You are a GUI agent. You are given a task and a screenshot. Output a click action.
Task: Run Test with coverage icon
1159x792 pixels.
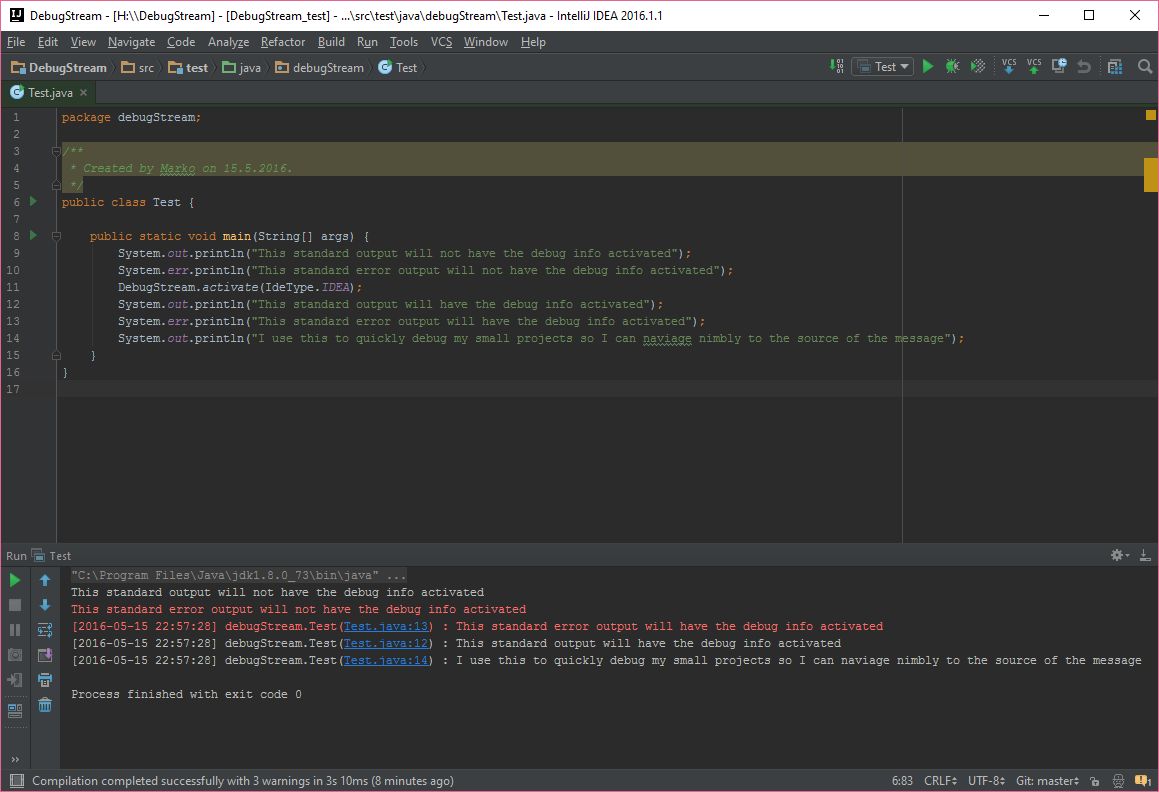(x=978, y=67)
